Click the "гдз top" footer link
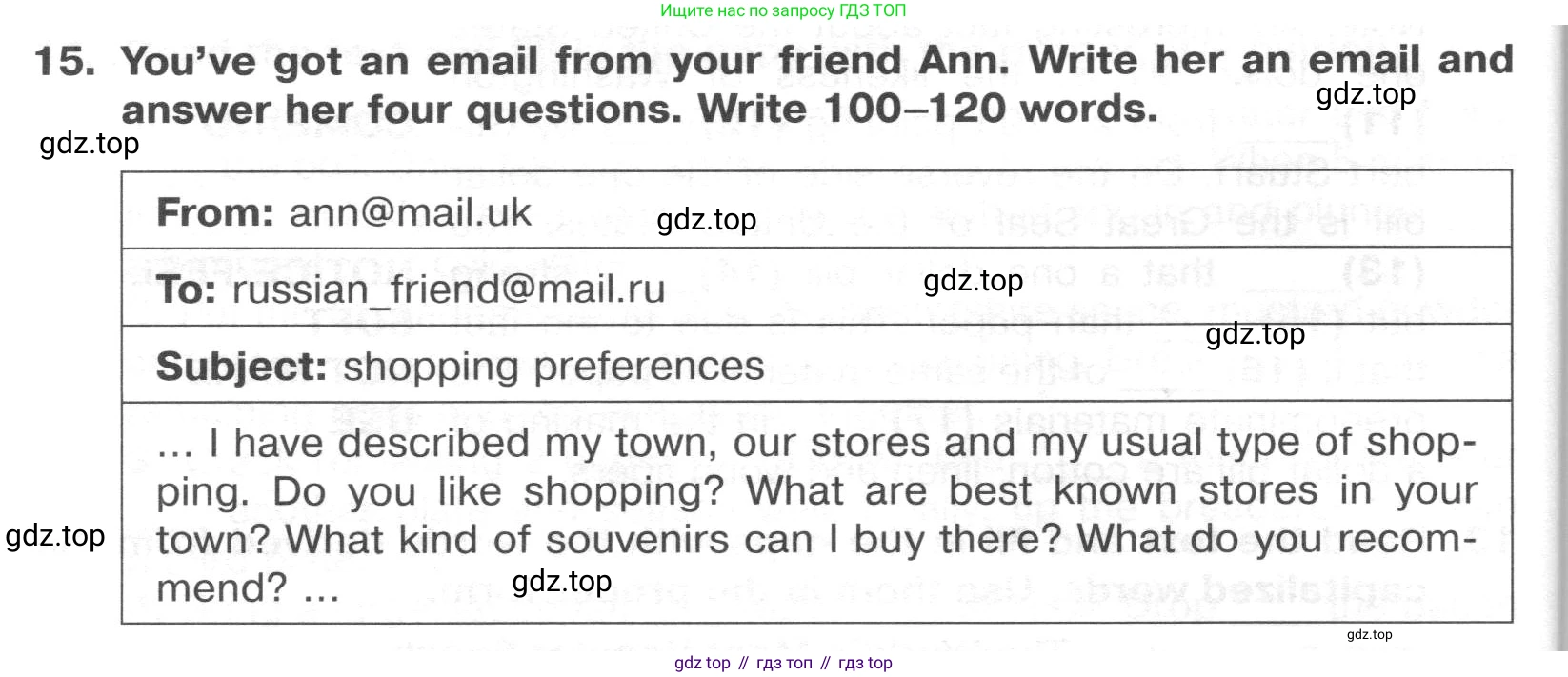Viewport: 1568px width, 677px height. click(865, 663)
